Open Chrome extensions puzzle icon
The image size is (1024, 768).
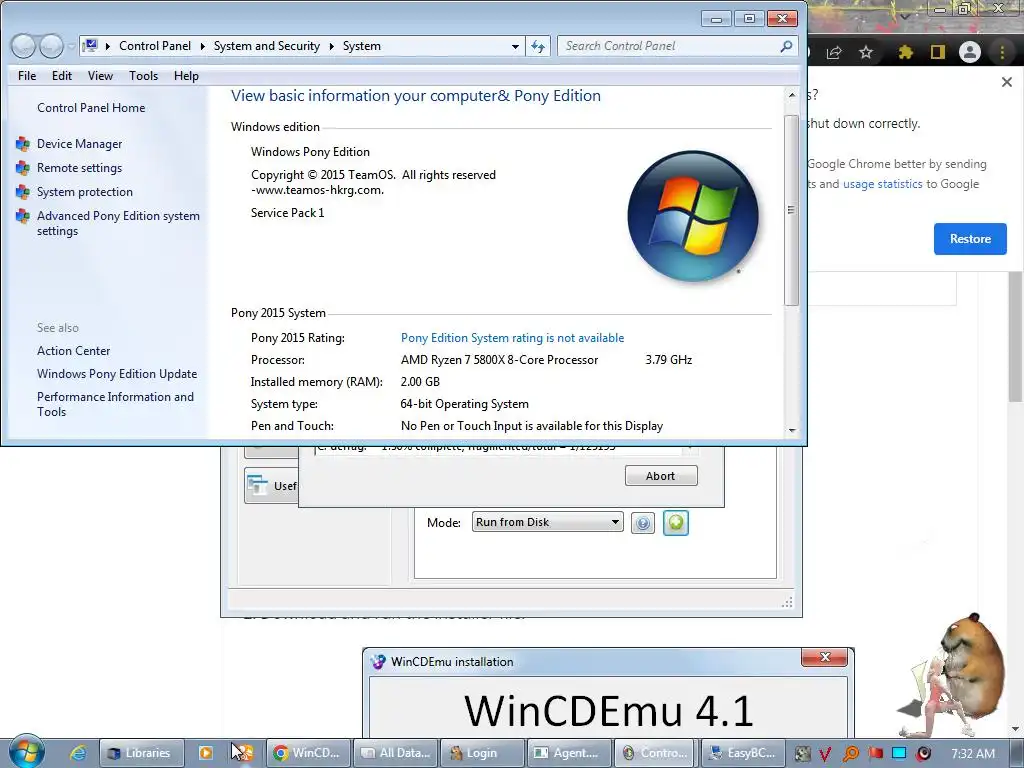click(905, 52)
